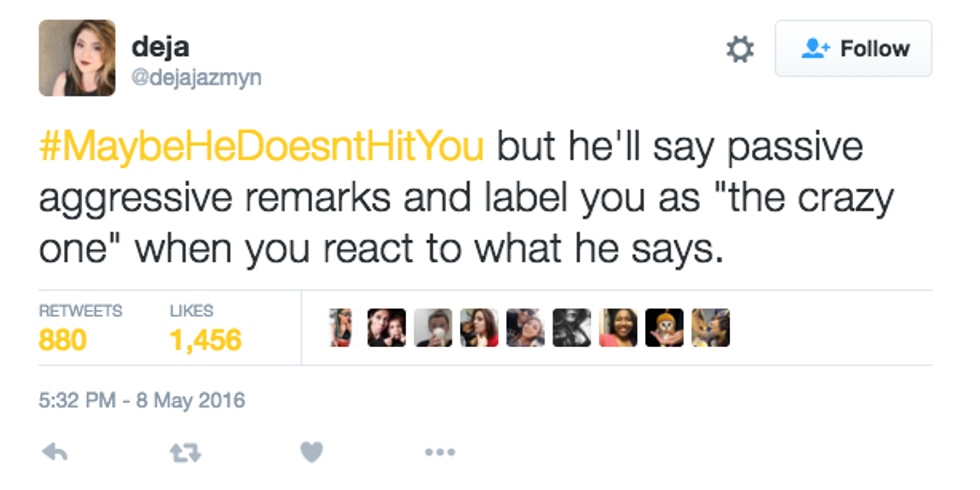Open the gear settings dropdown

tap(739, 49)
